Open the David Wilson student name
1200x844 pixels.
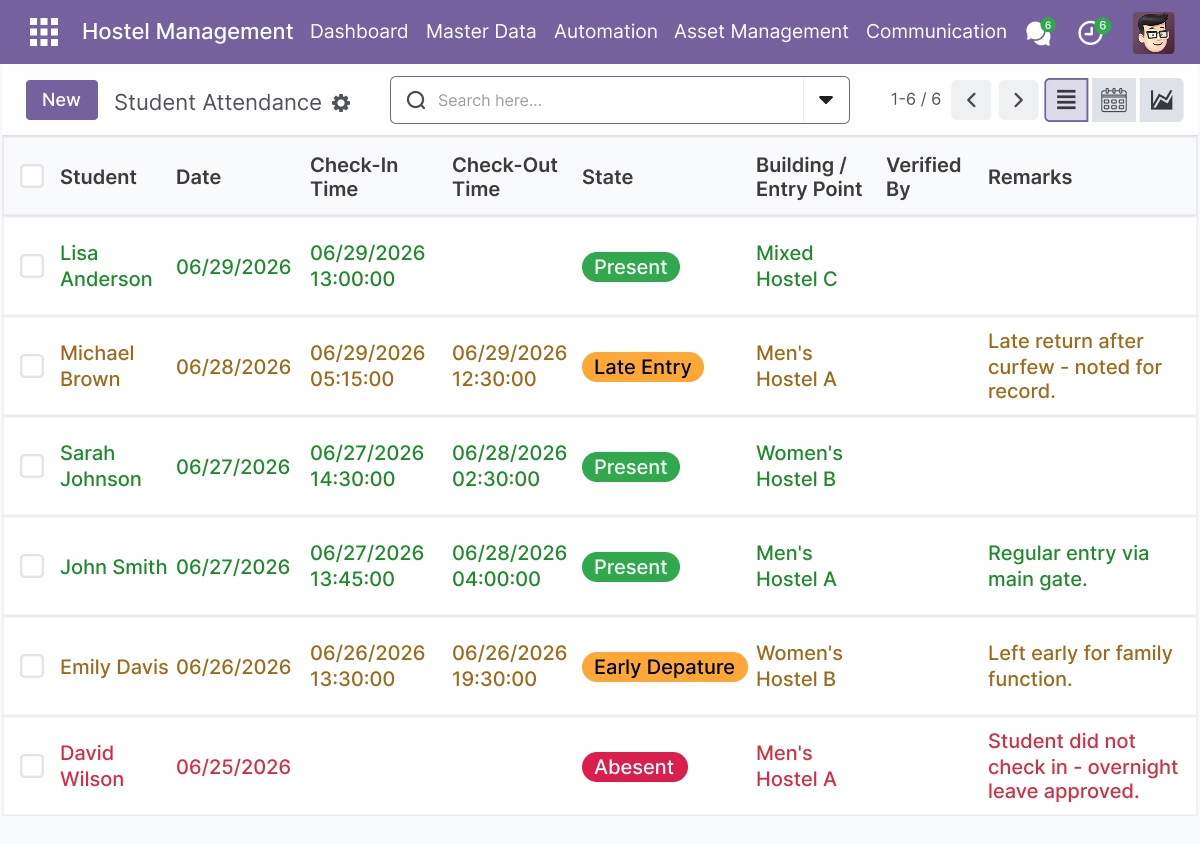92,766
